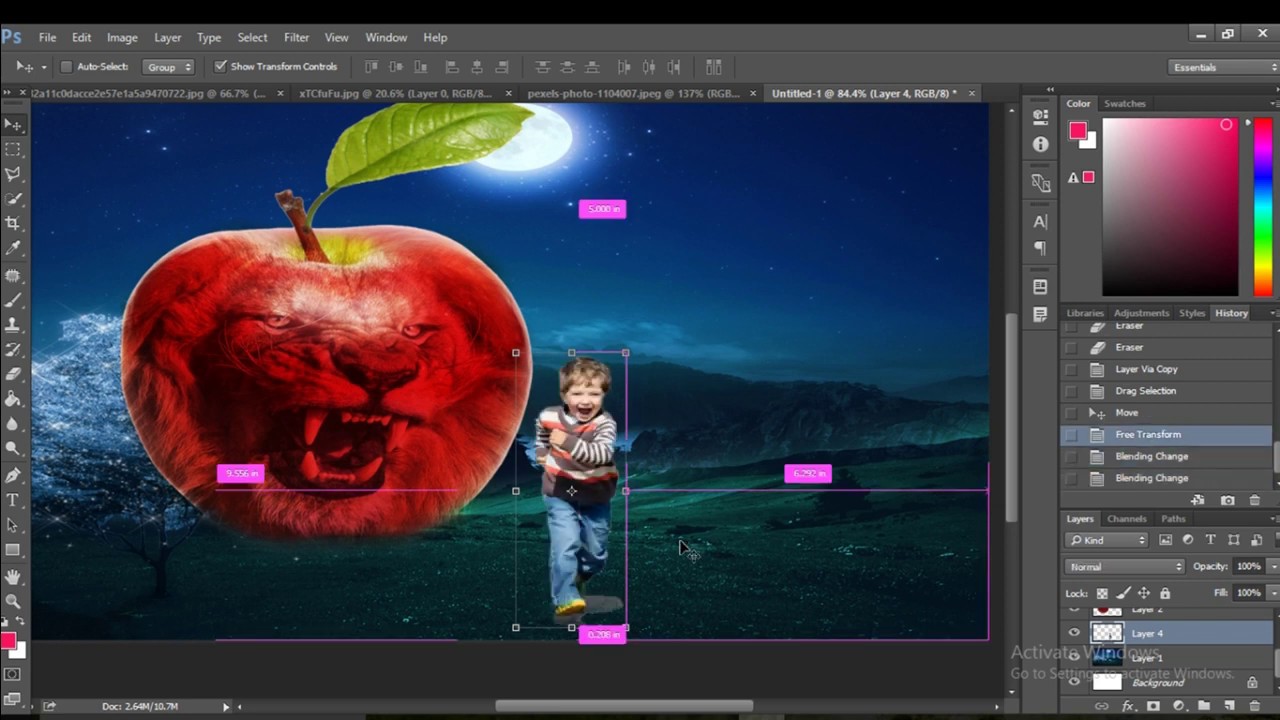The height and width of the screenshot is (720, 1280).
Task: Select the Hand tool
Action: 13,577
